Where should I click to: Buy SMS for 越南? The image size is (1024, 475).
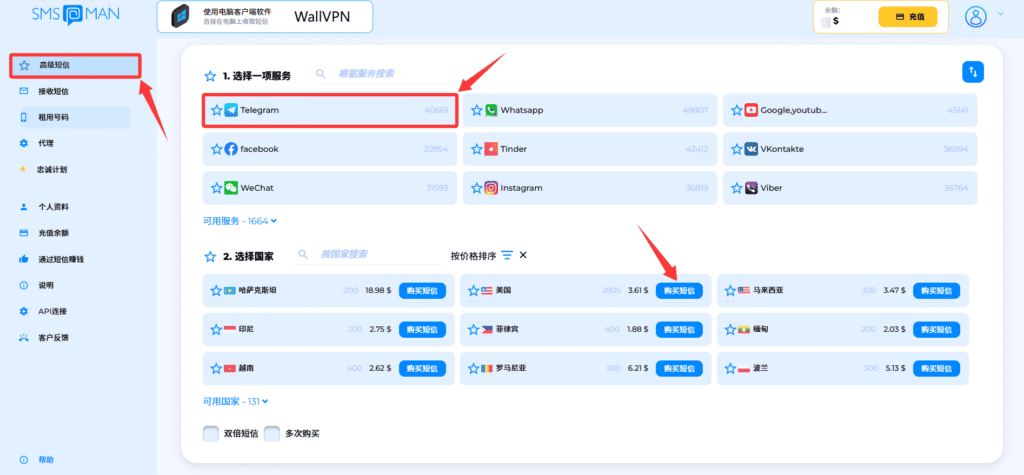tap(423, 369)
